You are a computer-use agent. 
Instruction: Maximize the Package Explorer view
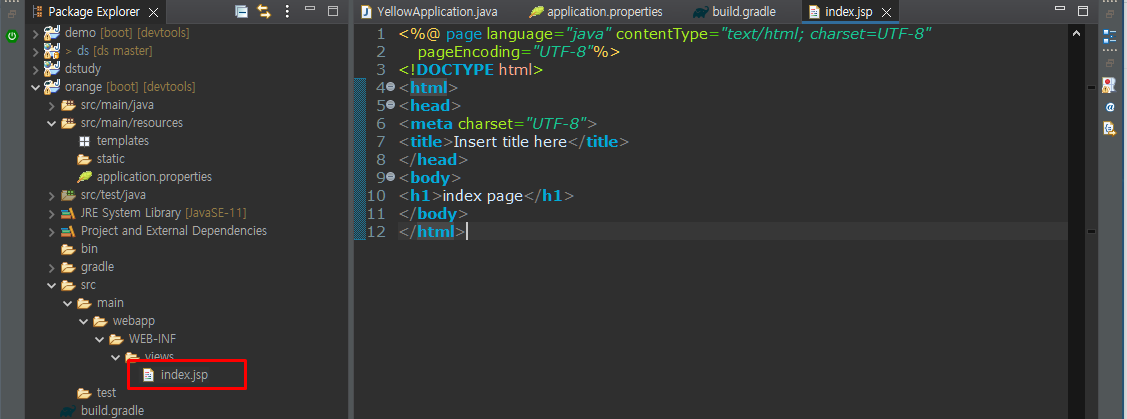(x=333, y=11)
